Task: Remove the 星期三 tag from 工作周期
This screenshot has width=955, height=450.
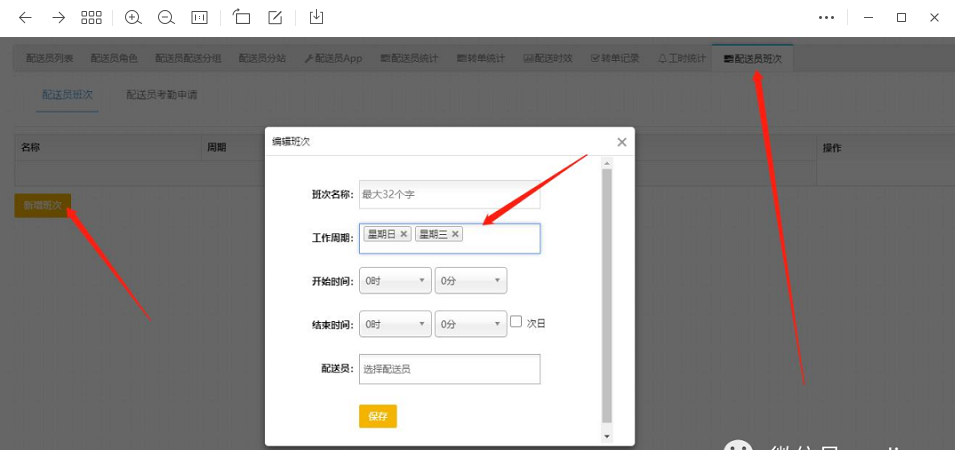Action: 455,234
